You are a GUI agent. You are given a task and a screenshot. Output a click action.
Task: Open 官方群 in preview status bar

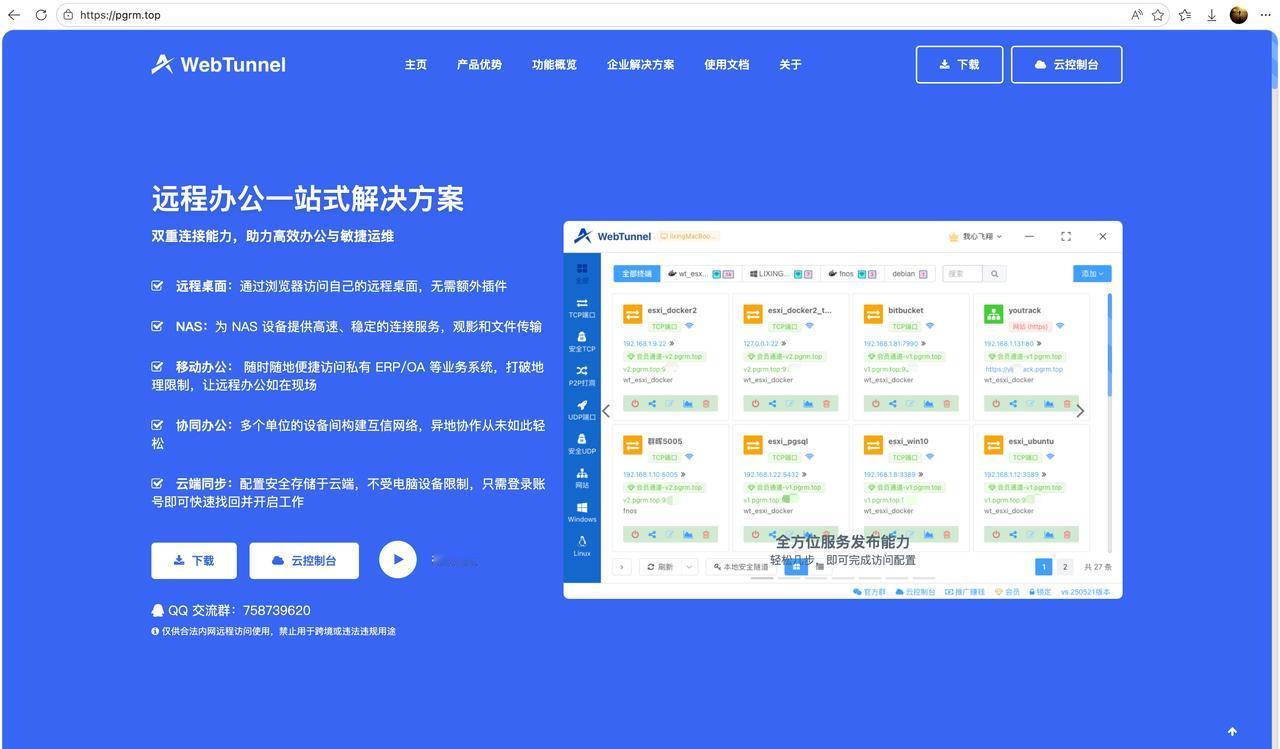870,592
